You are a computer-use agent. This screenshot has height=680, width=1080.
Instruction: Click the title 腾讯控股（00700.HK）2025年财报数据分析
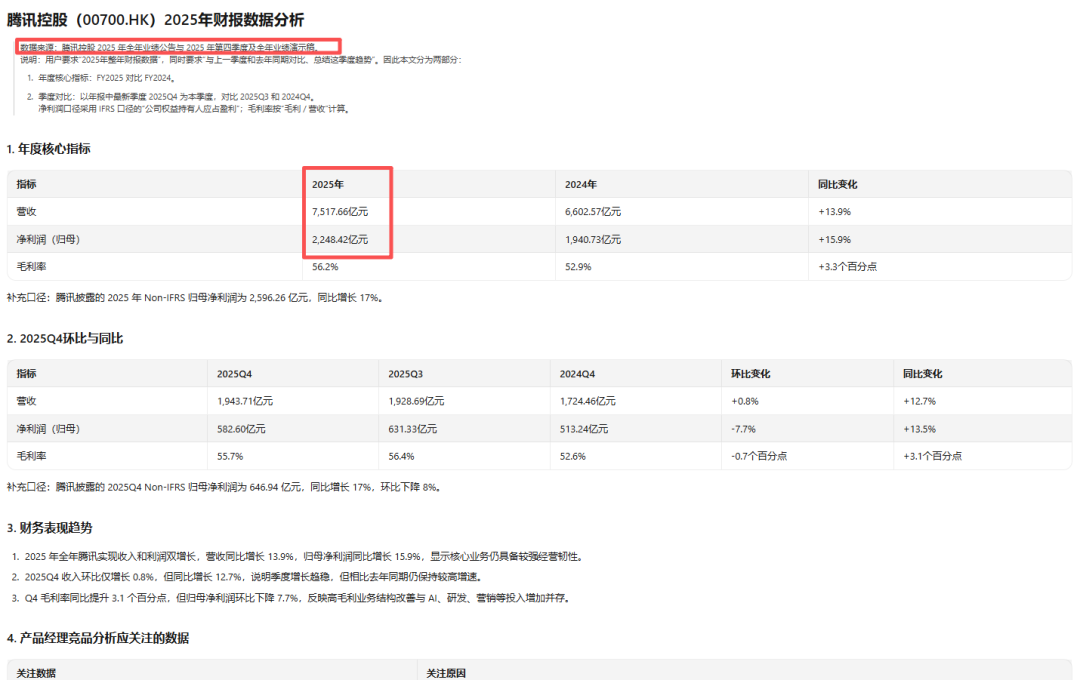tap(155, 20)
